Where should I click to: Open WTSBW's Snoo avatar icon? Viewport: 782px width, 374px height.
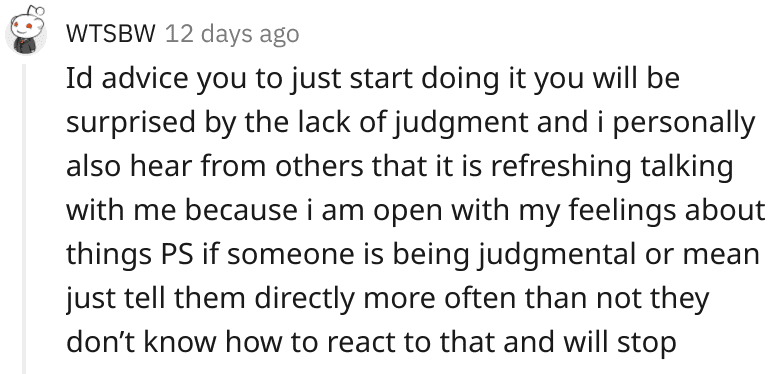pos(26,30)
